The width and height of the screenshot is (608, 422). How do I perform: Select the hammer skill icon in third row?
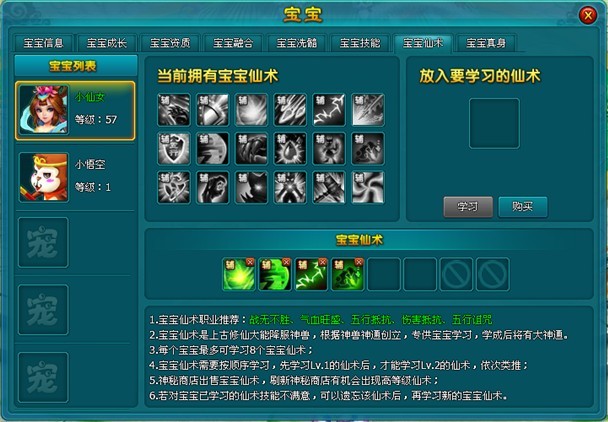(329, 187)
